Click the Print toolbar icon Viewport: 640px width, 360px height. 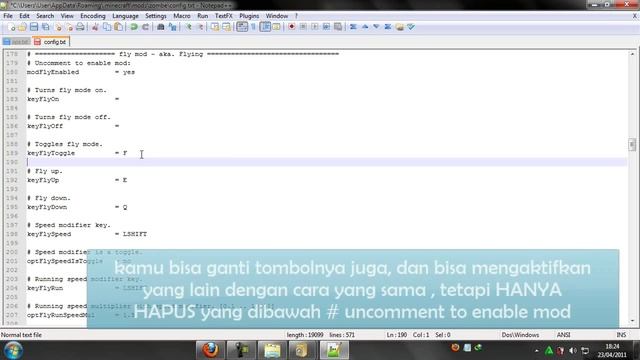(80, 27)
